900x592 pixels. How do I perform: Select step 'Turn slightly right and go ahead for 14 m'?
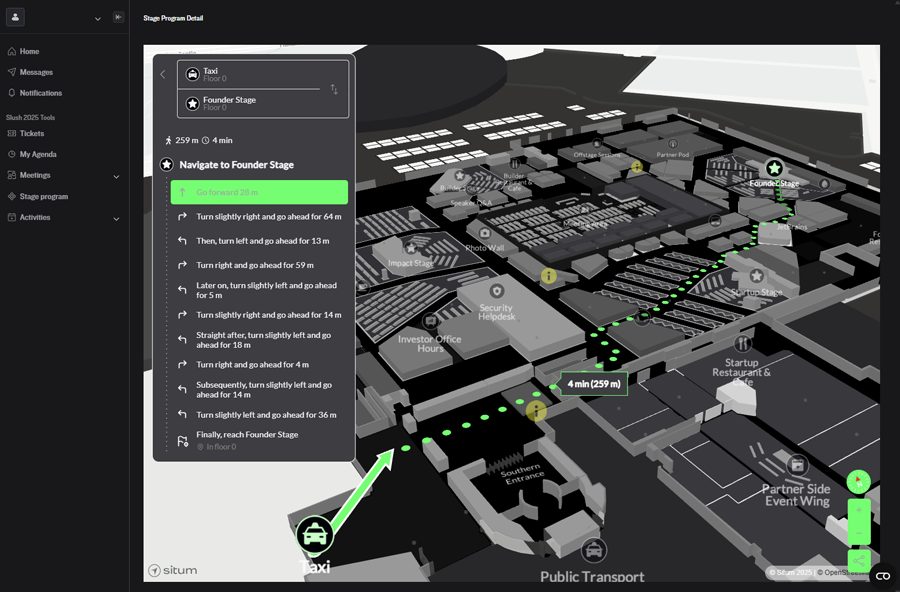pyautogui.click(x=259, y=315)
